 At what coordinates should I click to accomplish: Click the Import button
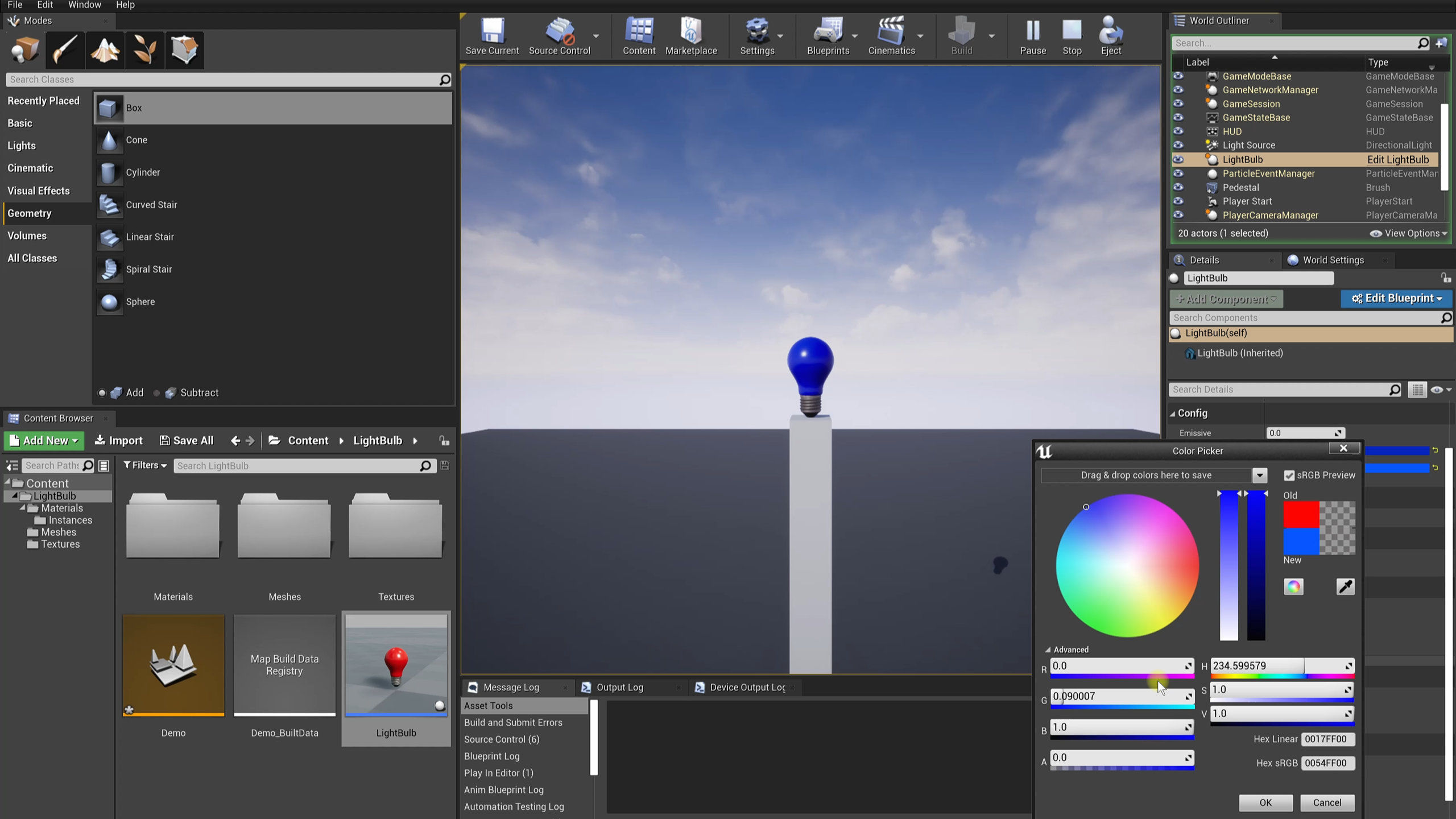[x=118, y=441]
